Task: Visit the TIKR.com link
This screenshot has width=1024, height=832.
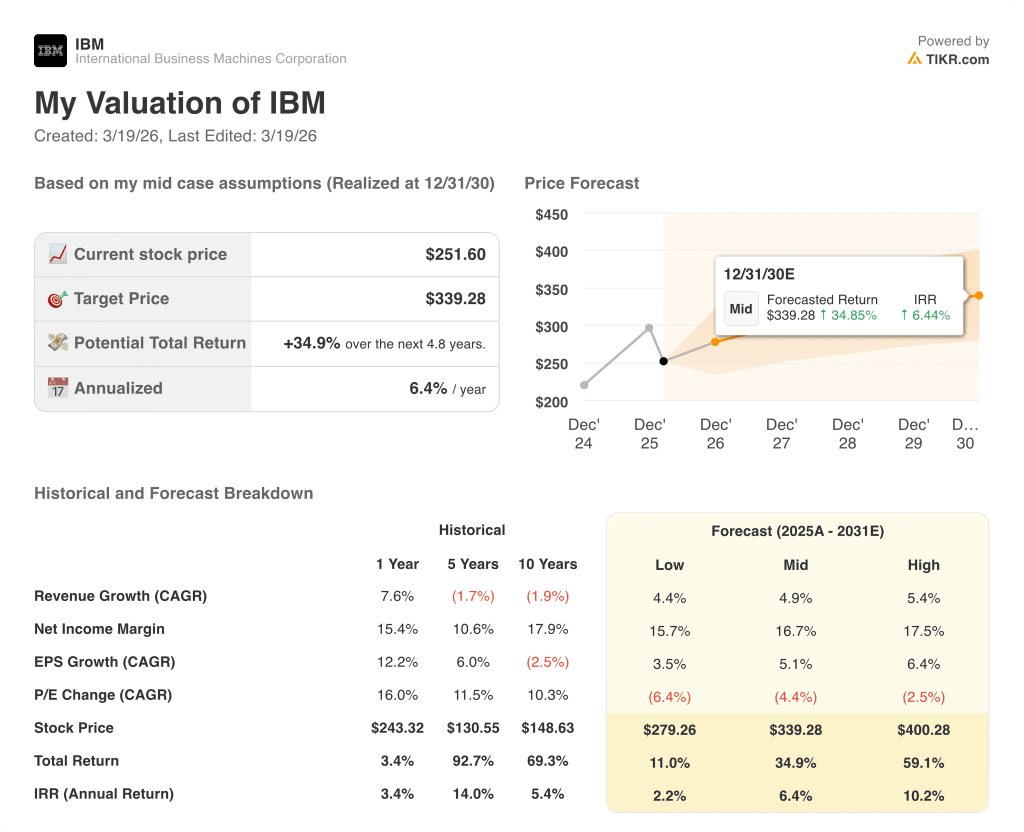Action: 956,60
